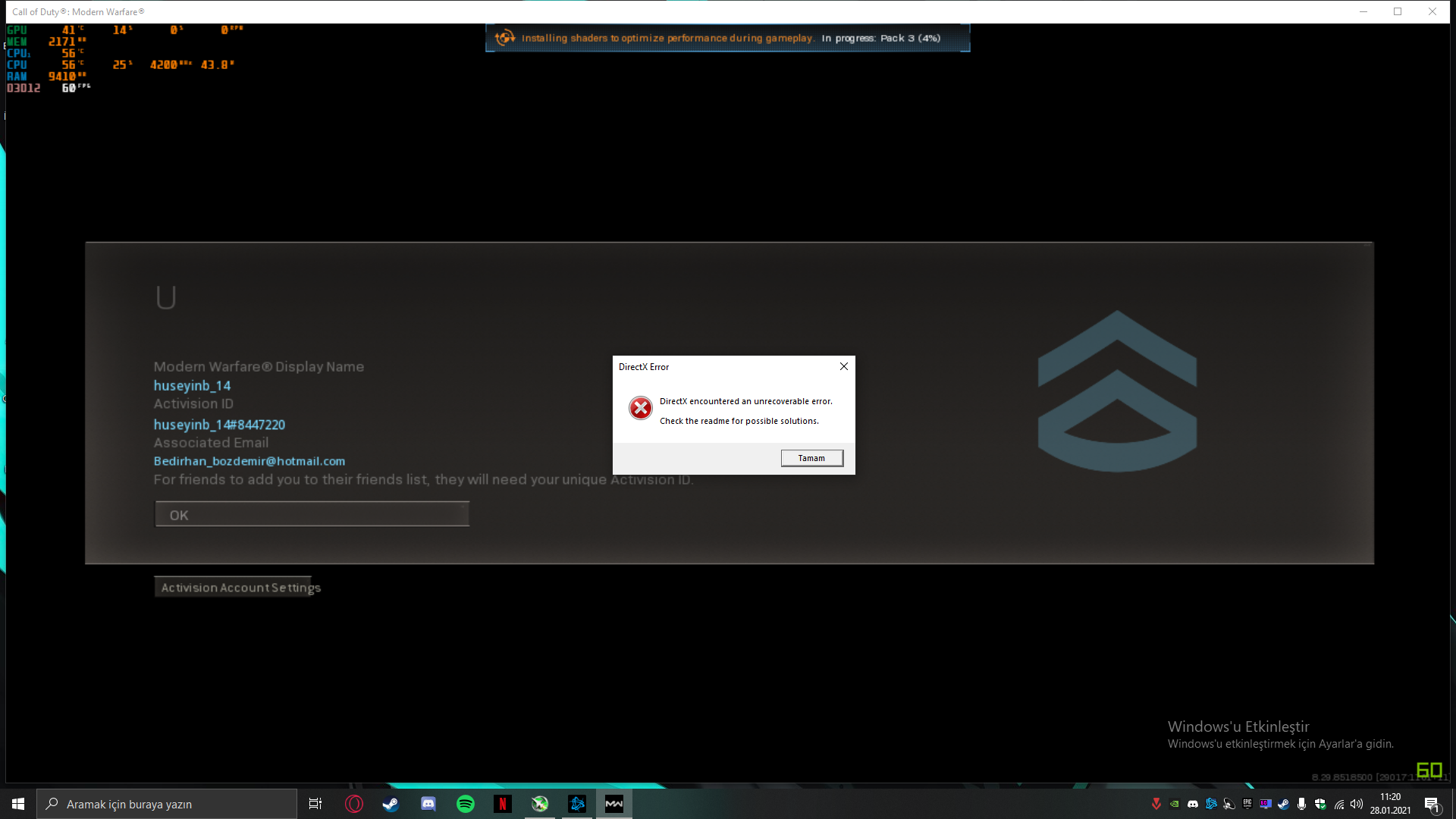The image size is (1456, 819).
Task: Close the DirectX Error dialog with X
Action: pyautogui.click(x=844, y=366)
